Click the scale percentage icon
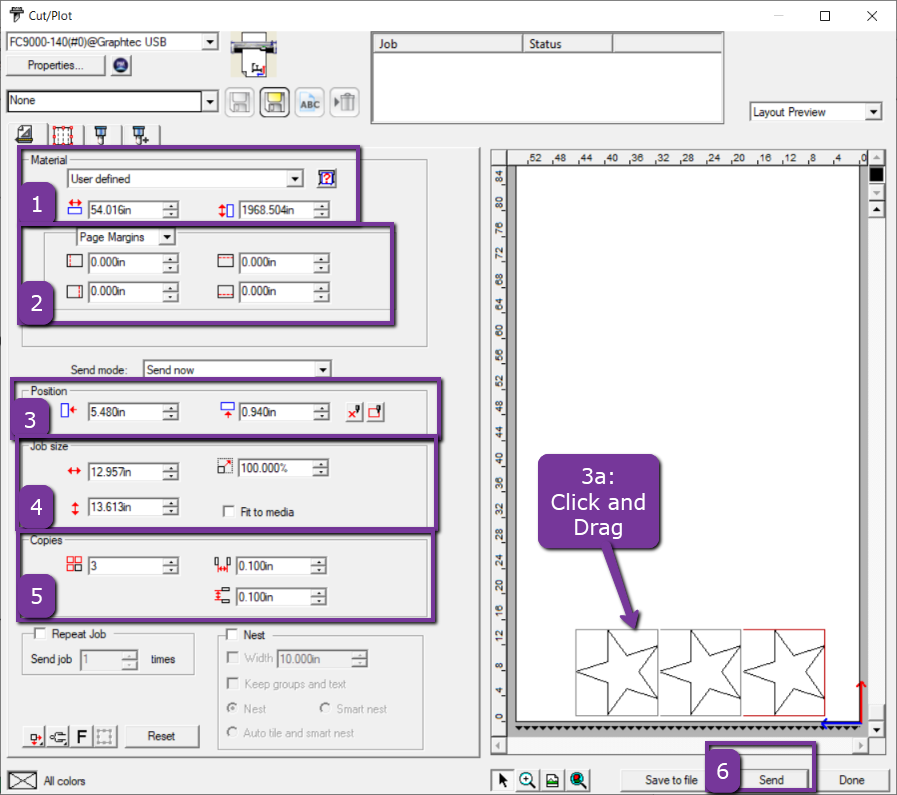897x795 pixels. (x=225, y=466)
